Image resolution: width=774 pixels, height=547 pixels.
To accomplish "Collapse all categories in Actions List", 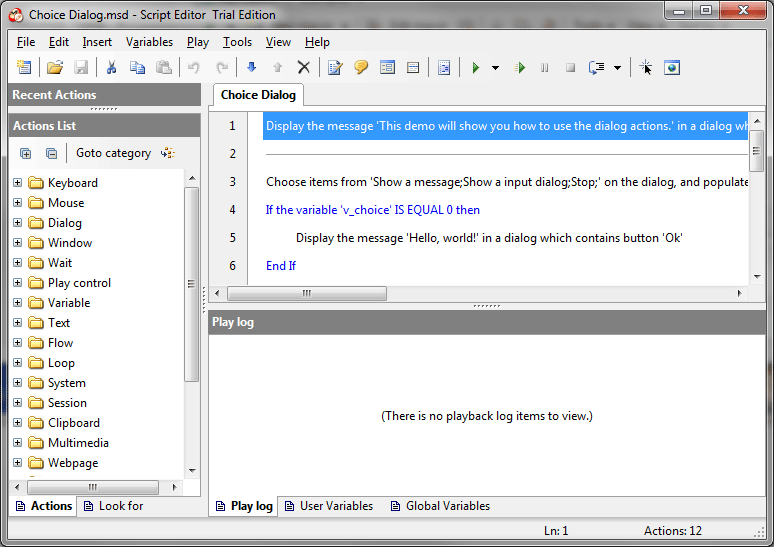I will coord(51,154).
